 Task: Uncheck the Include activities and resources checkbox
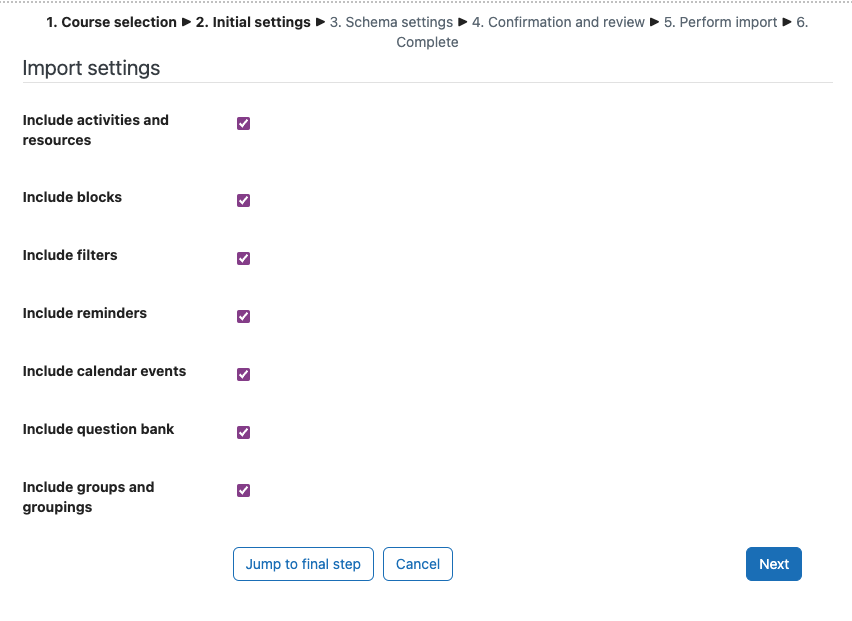(243, 124)
